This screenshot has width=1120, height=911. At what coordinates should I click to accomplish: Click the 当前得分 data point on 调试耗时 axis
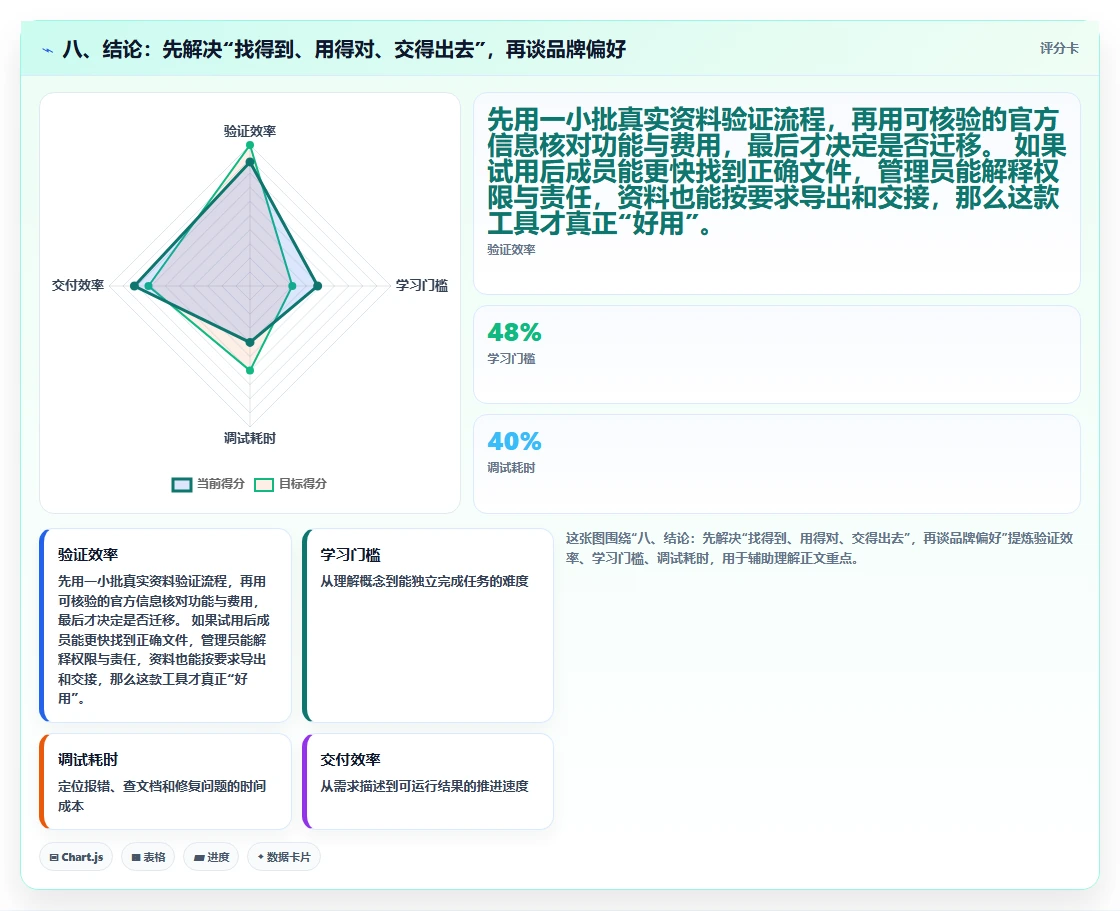[250, 343]
